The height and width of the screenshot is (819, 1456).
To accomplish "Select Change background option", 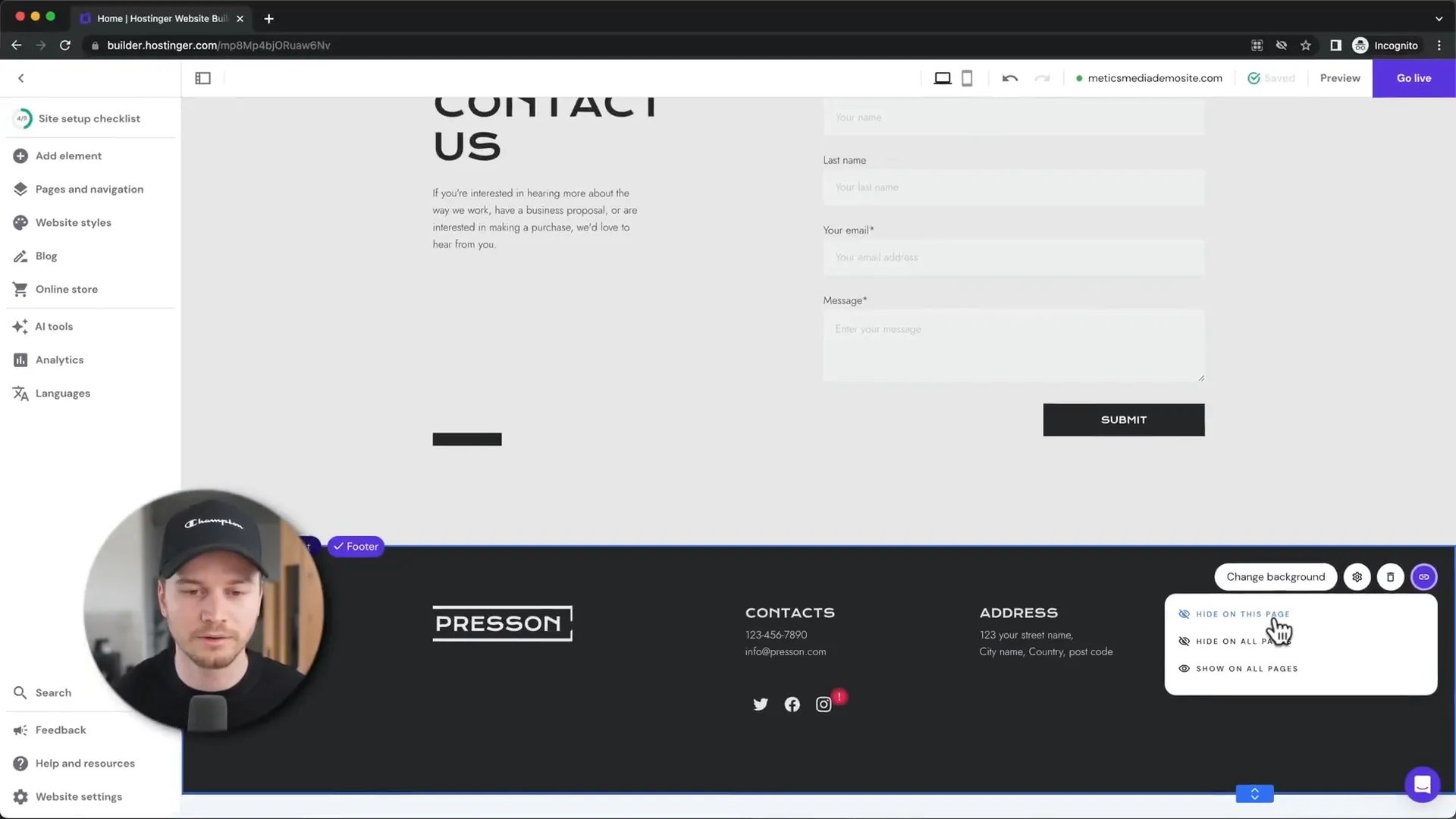I will coord(1275,576).
